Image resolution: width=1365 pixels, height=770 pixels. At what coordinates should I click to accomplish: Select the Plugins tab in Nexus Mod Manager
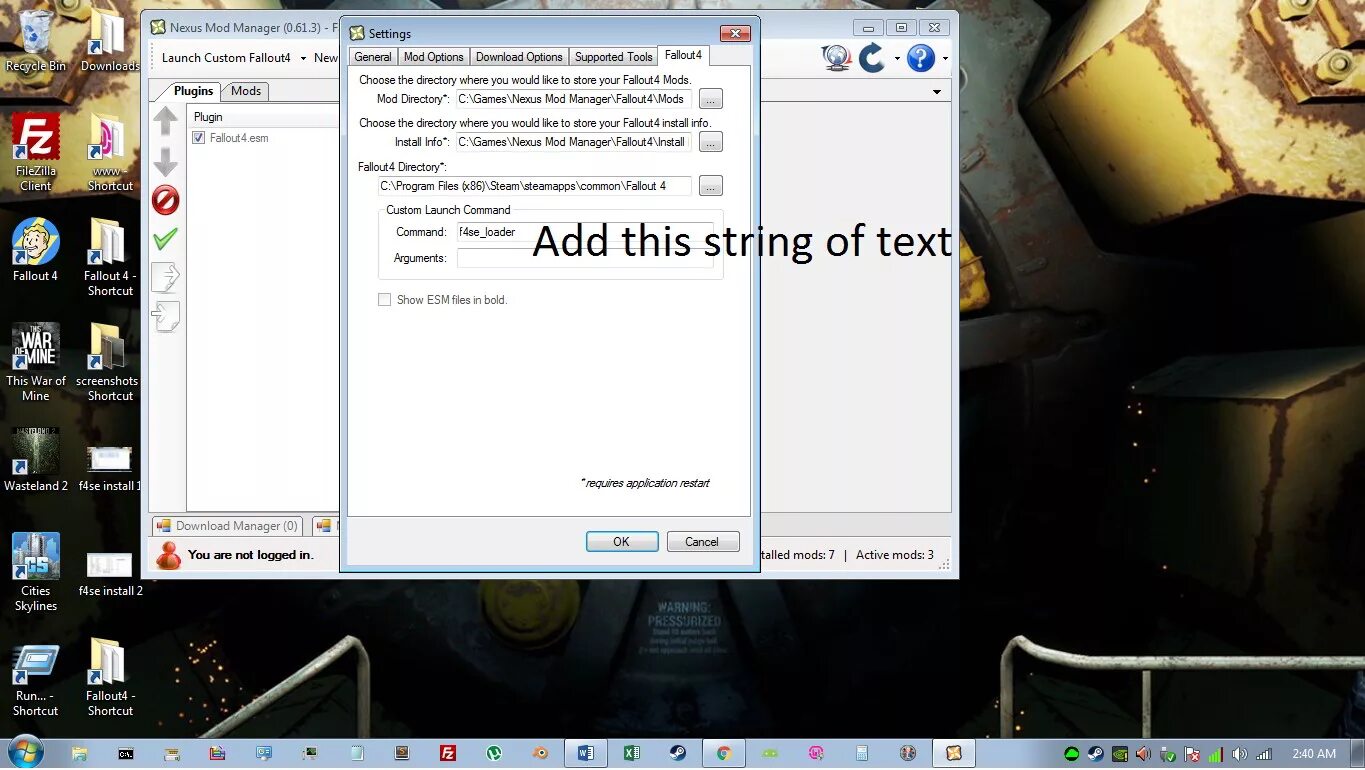coord(193,91)
